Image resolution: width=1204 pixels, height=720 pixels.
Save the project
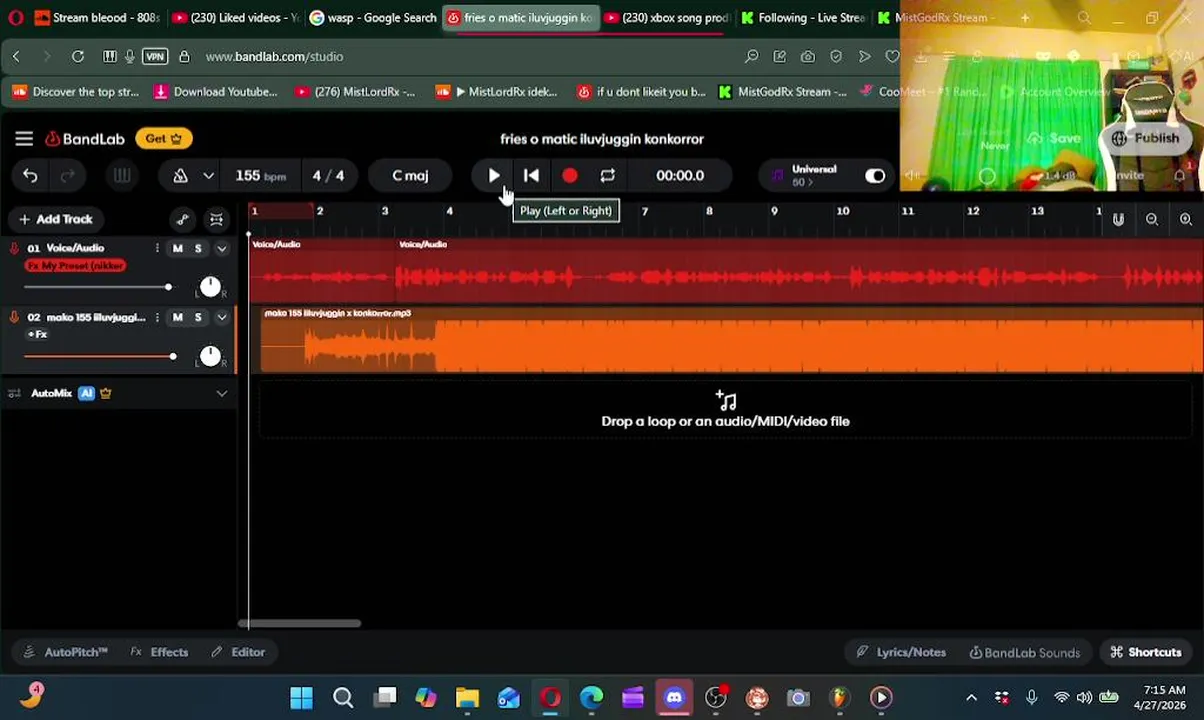click(1054, 139)
